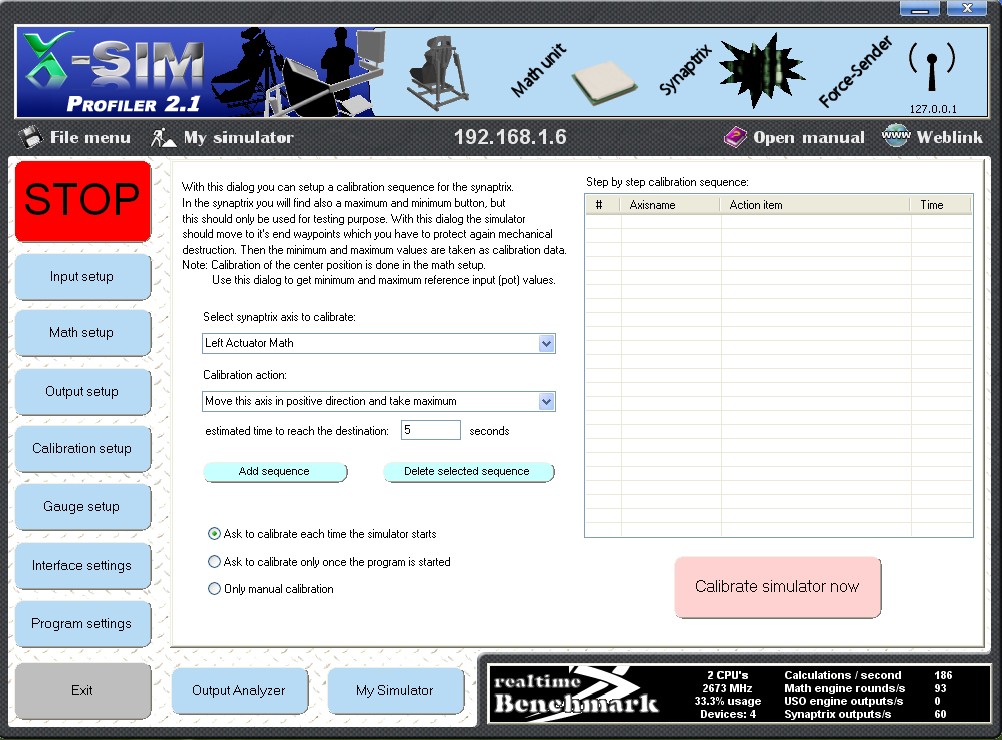This screenshot has height=740, width=1002.
Task: Open the File menu
Action: point(90,137)
